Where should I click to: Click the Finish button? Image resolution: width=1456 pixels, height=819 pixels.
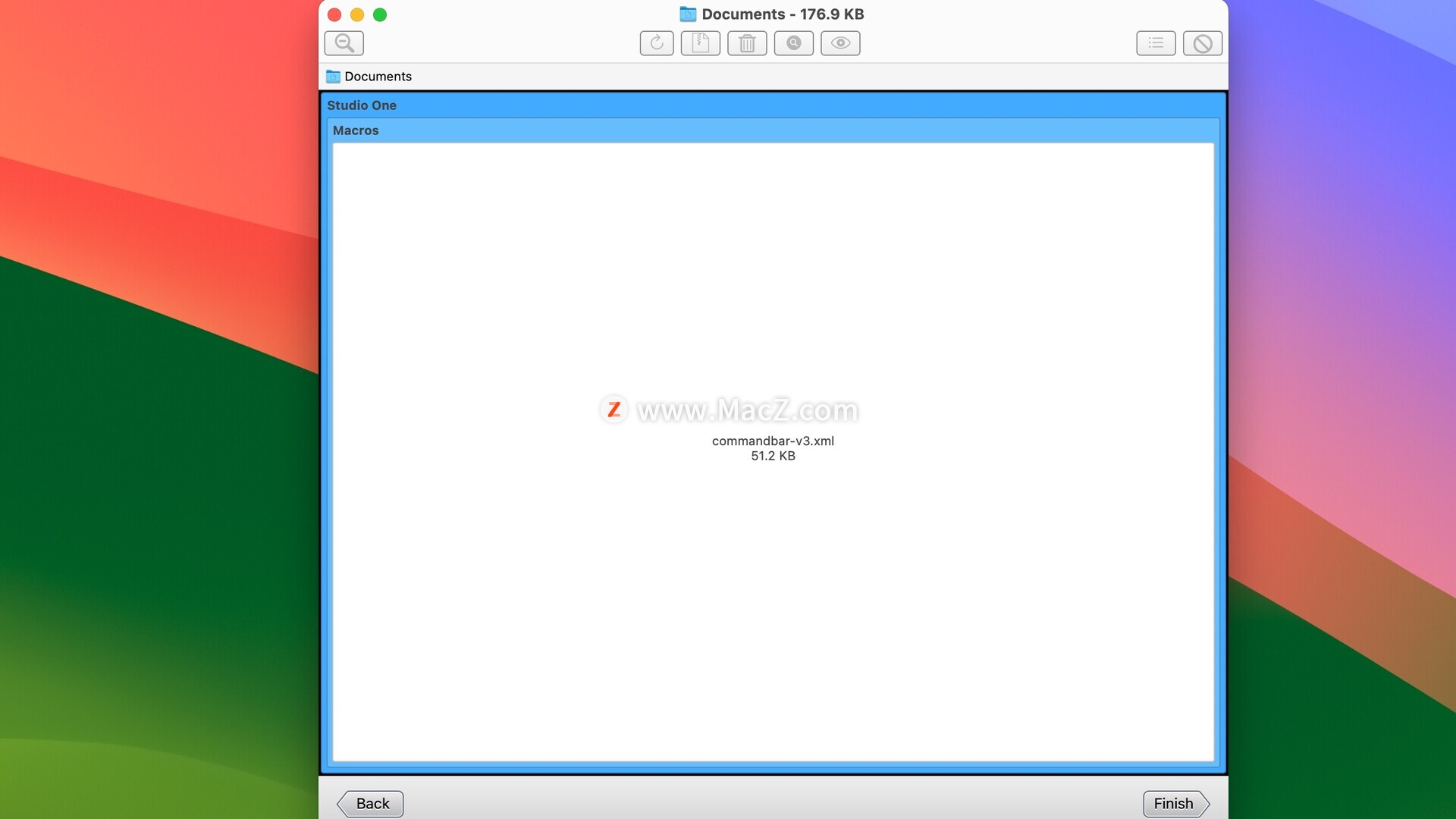[x=1176, y=804]
